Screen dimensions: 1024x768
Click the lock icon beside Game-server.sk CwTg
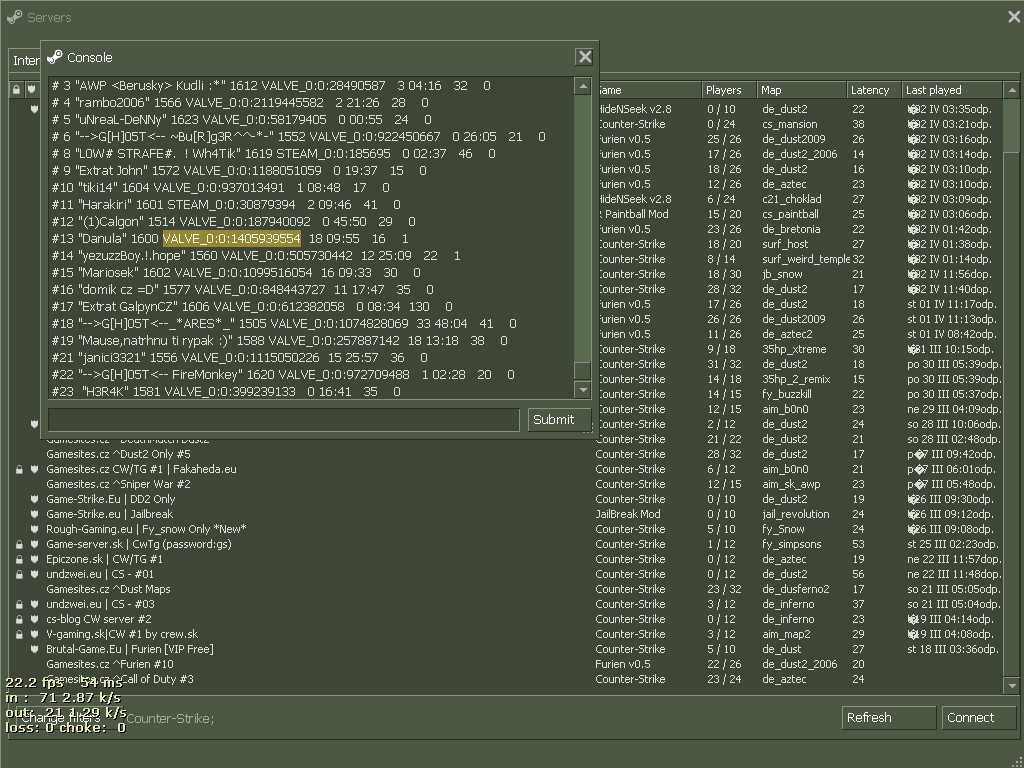[18, 544]
